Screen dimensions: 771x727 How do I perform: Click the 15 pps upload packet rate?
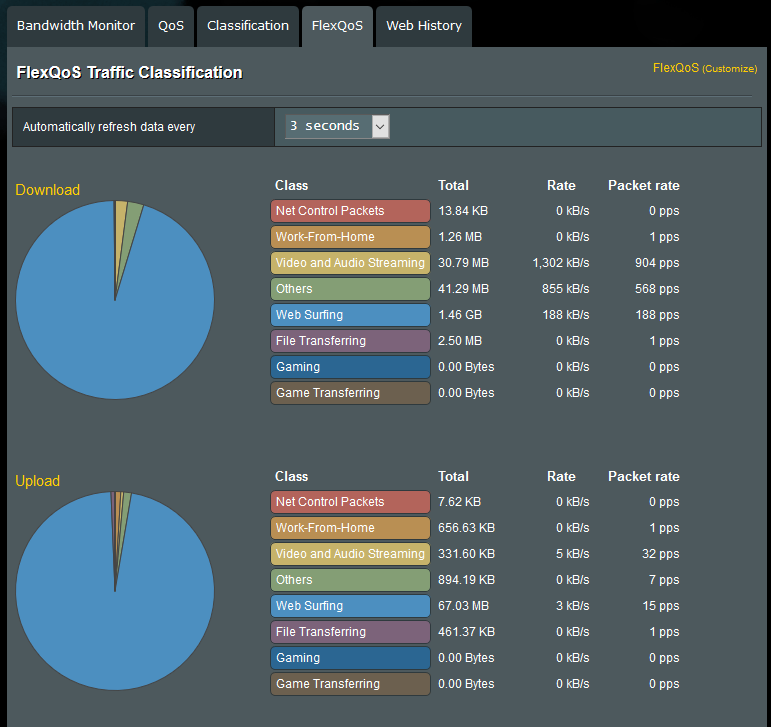pos(660,606)
